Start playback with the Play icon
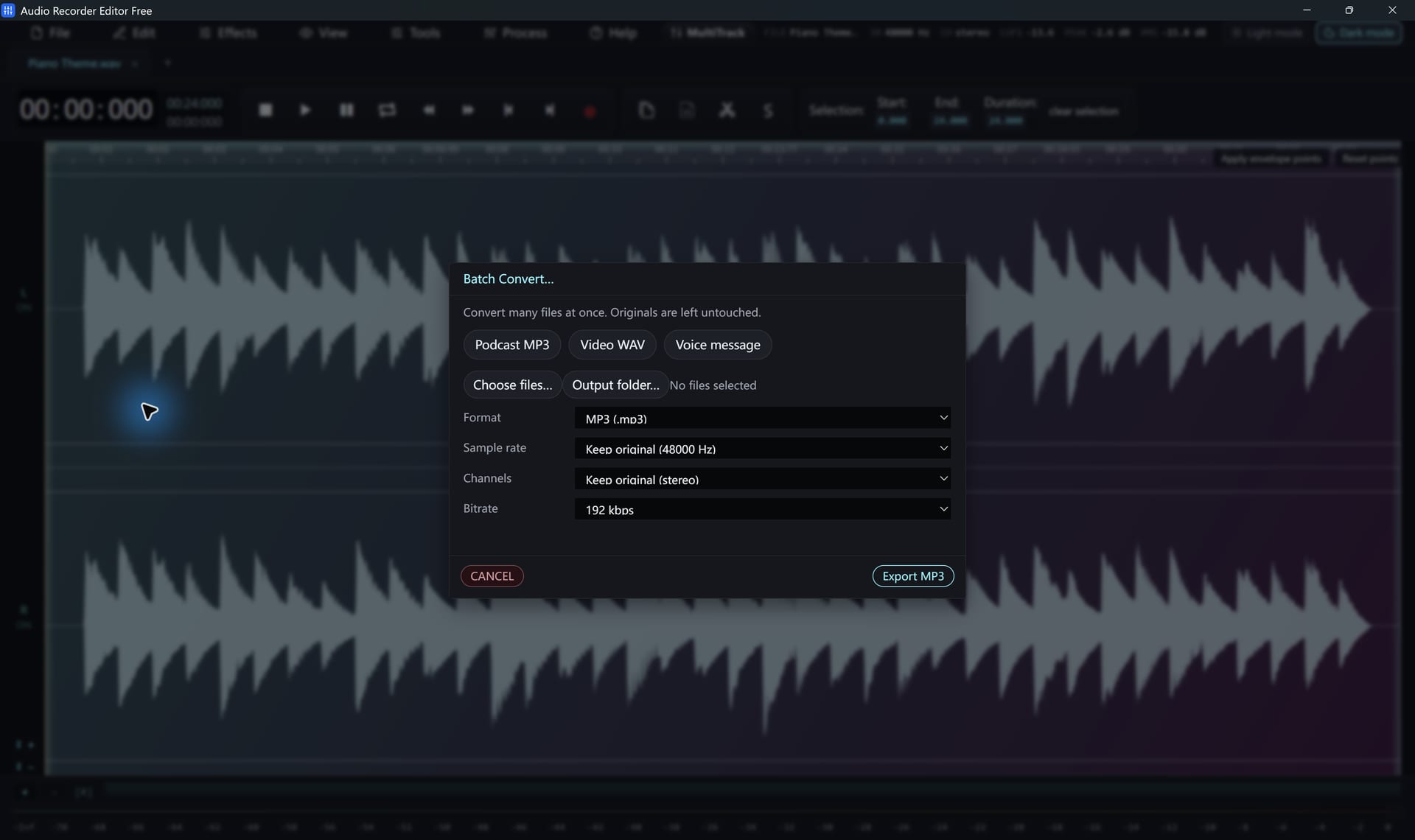 305,110
